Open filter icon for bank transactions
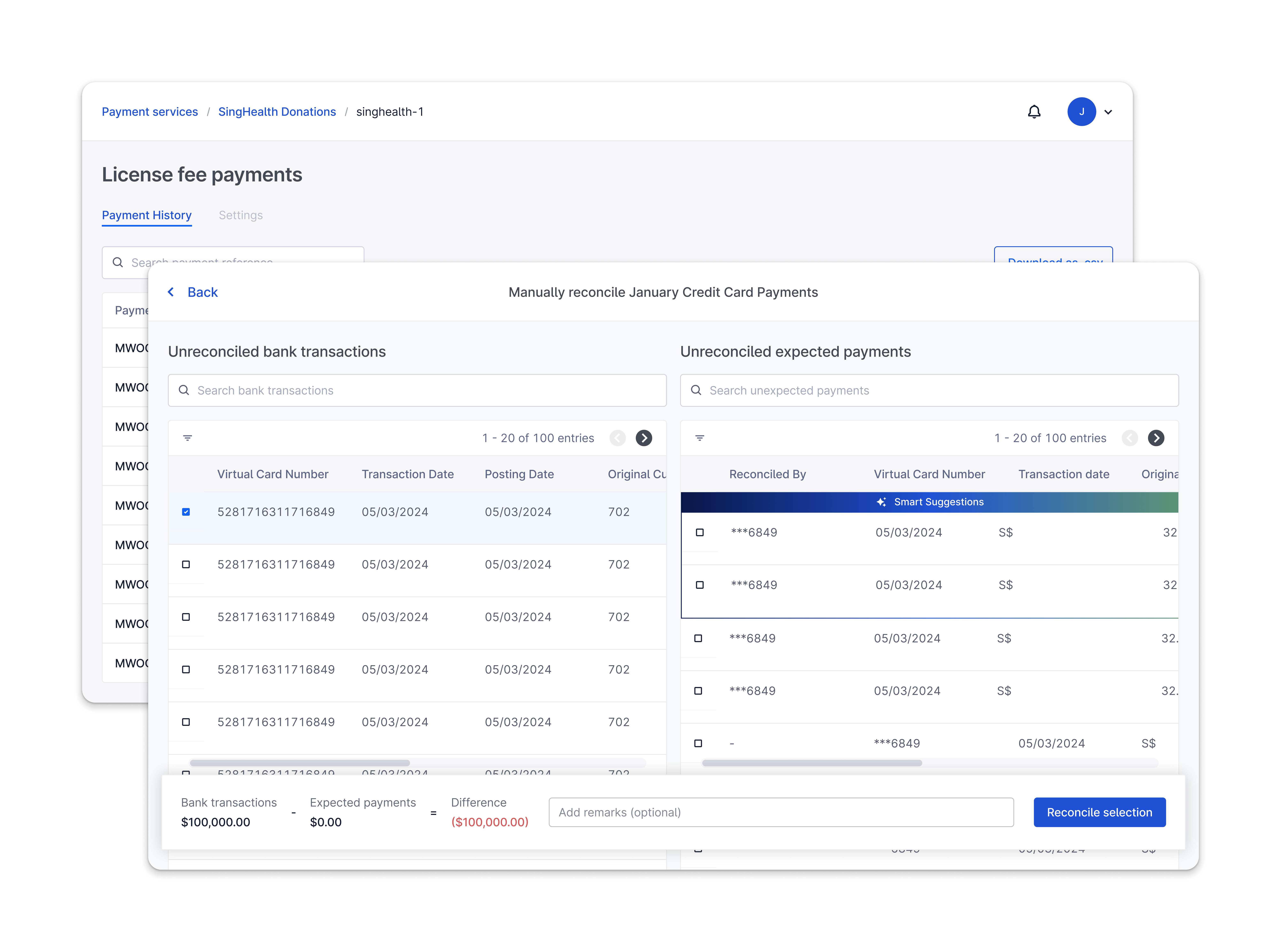 187,438
